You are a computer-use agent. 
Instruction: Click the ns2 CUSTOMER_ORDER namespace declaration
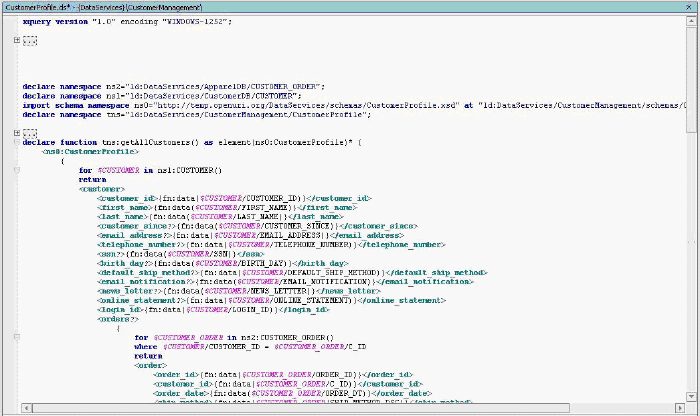[174, 87]
